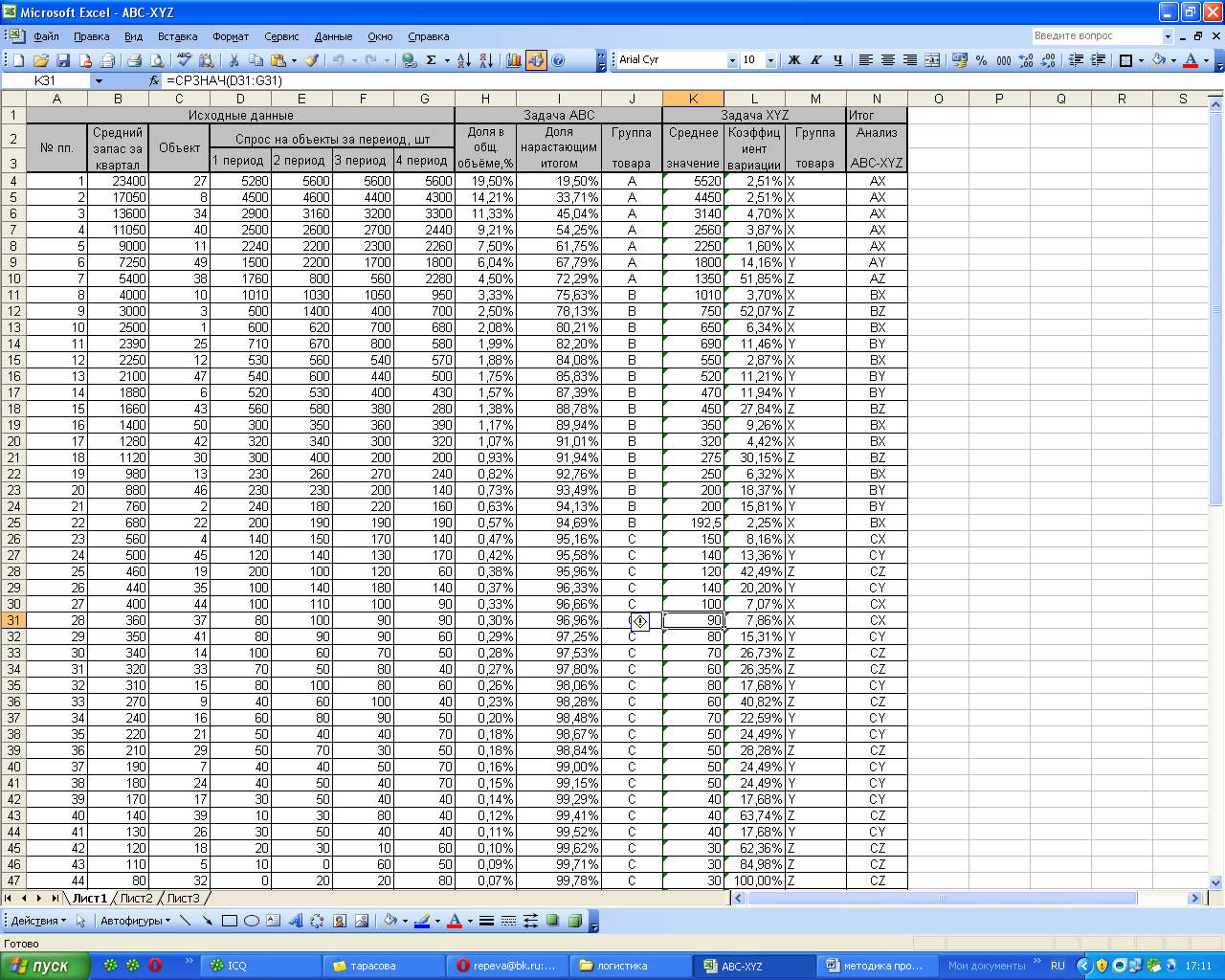Click the Merge and Center icon
The image size is (1225, 980).
pyautogui.click(x=932, y=60)
